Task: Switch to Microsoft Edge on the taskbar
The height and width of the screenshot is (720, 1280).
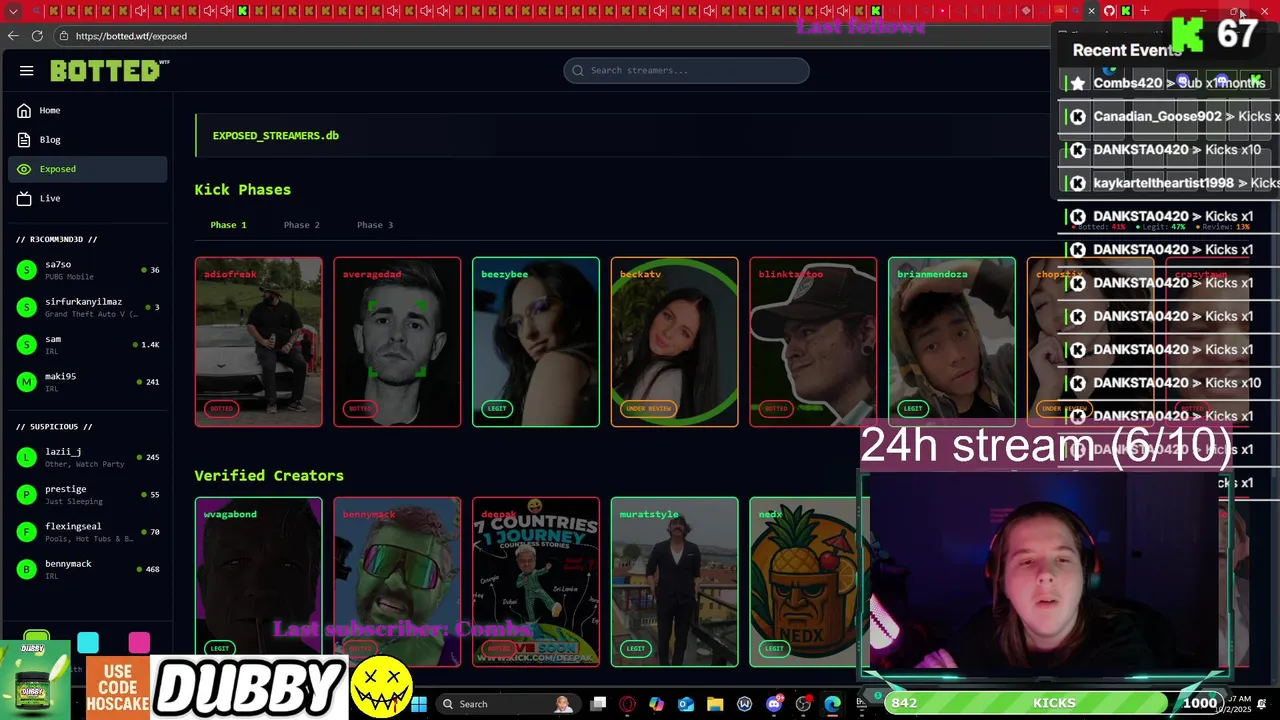Action: pos(832,704)
